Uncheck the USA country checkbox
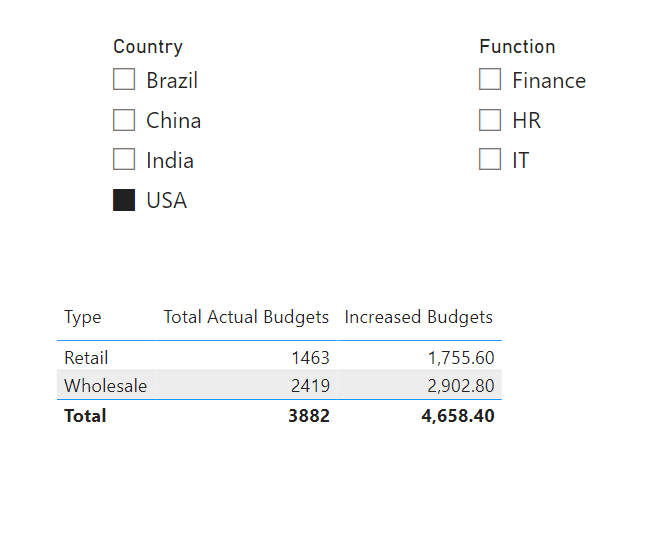 [124, 200]
